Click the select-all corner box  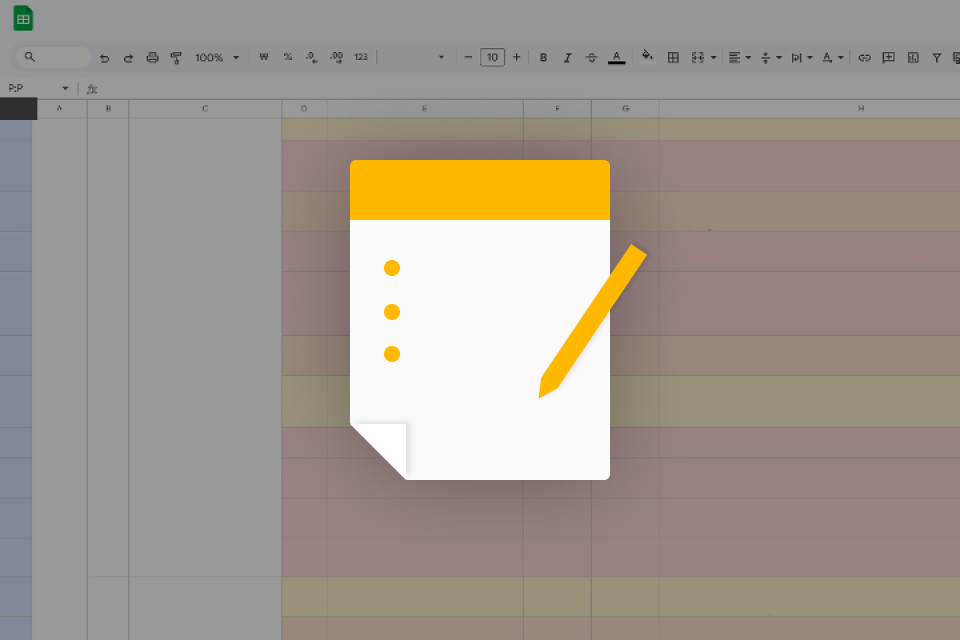[18, 108]
